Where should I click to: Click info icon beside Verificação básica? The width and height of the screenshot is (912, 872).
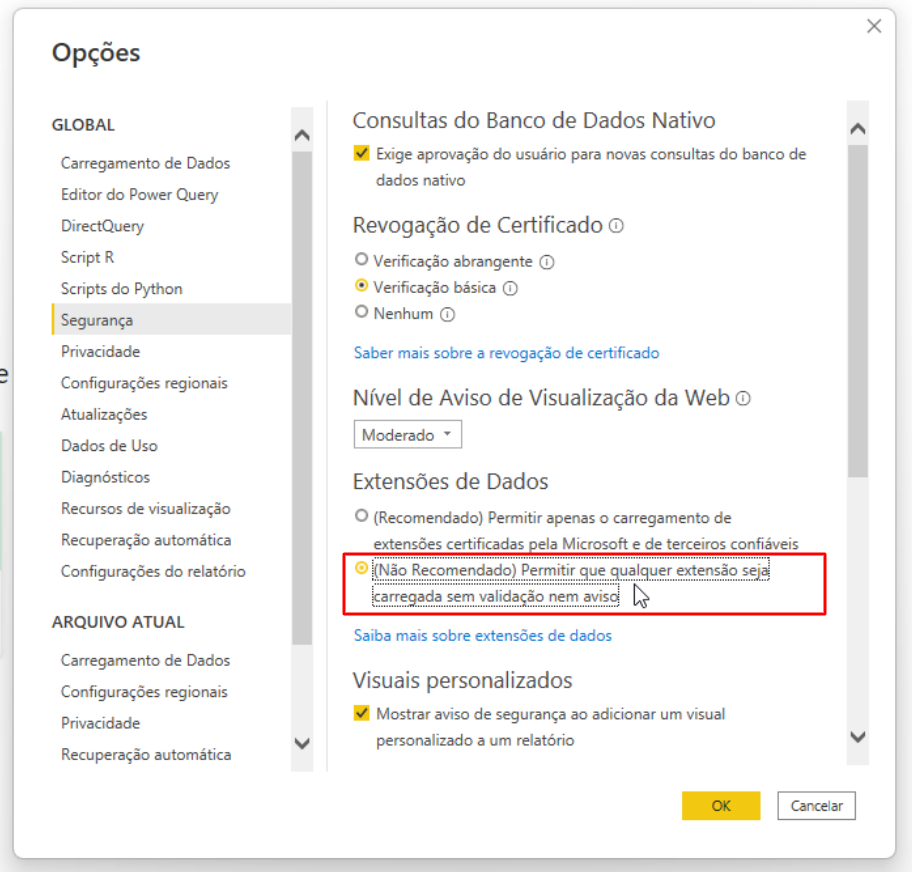(510, 289)
